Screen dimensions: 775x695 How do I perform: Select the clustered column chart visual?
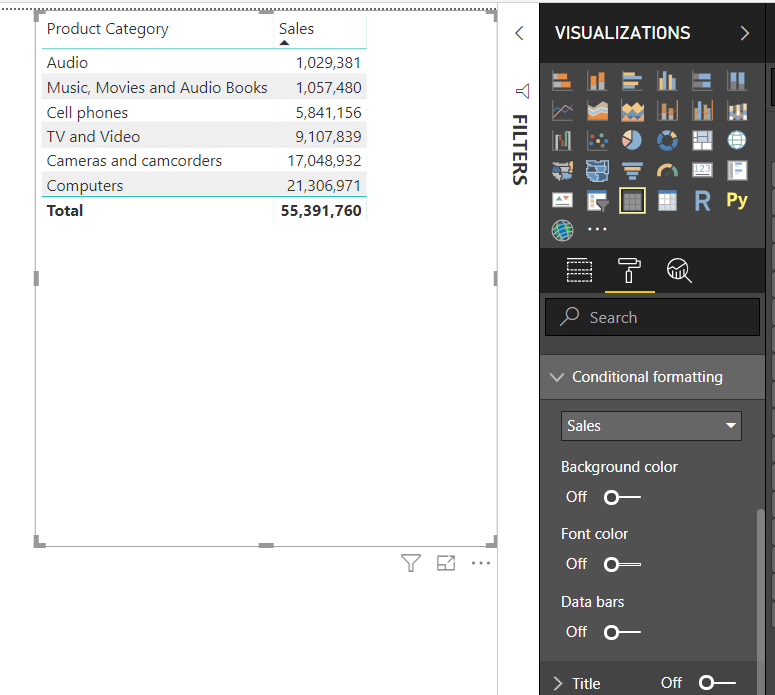coord(667,81)
